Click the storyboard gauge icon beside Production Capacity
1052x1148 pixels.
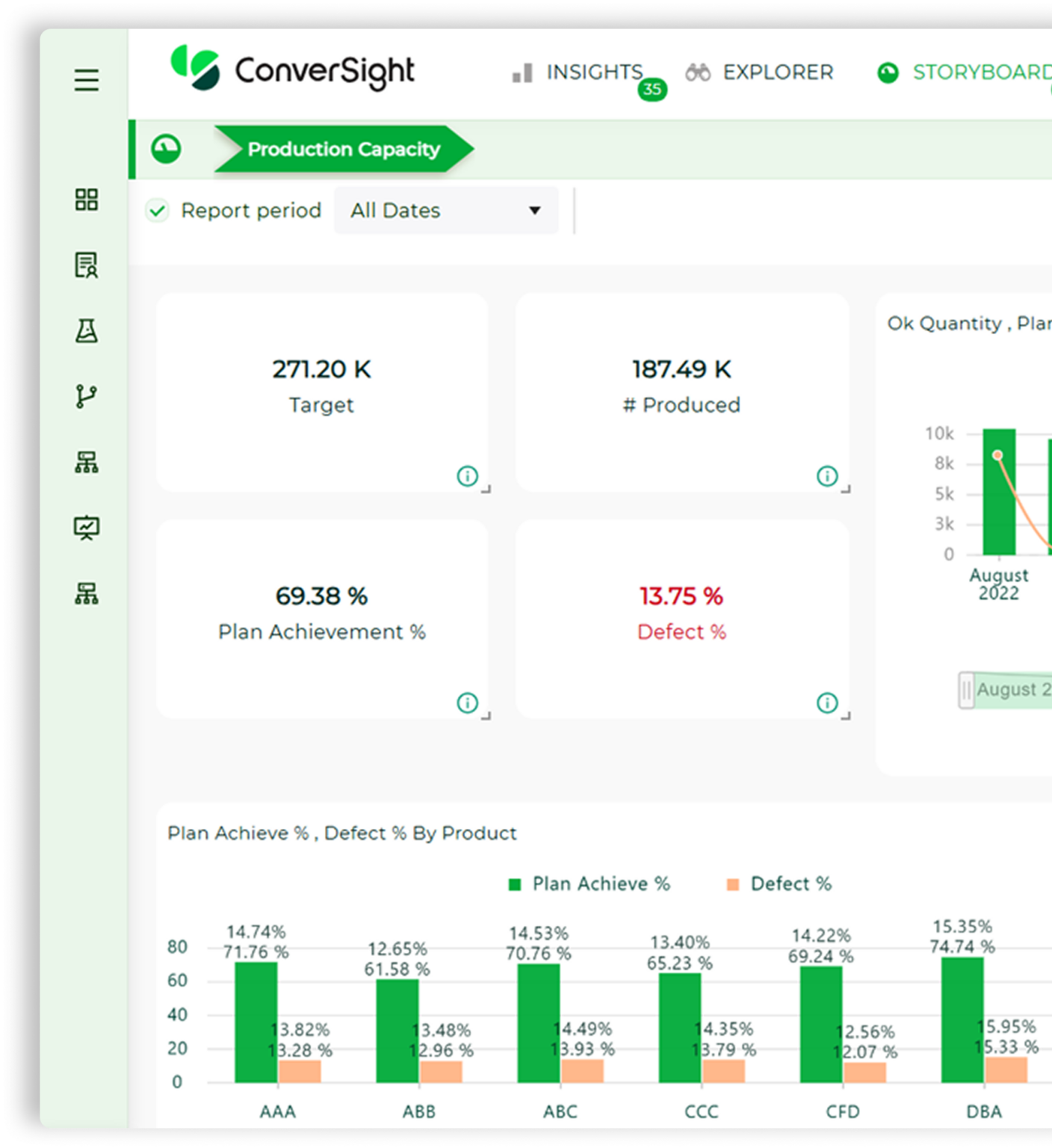pyautogui.click(x=166, y=149)
